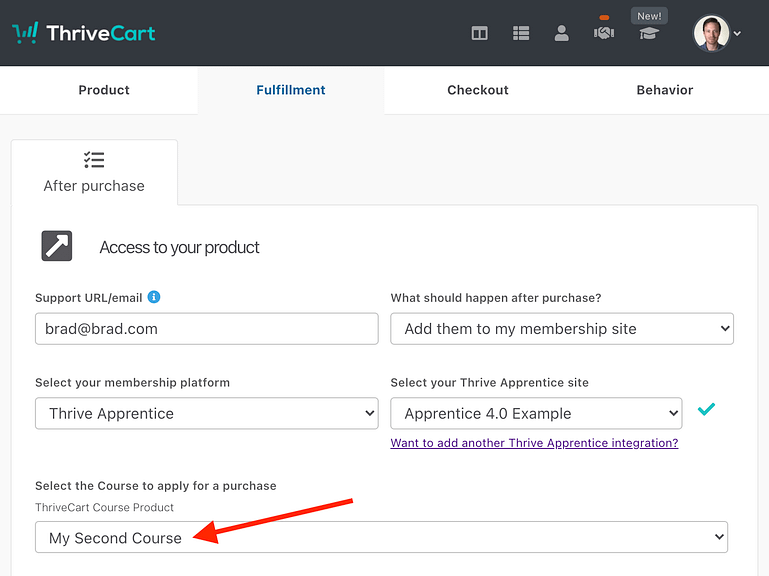Open the dashboard columns icon

tap(480, 33)
